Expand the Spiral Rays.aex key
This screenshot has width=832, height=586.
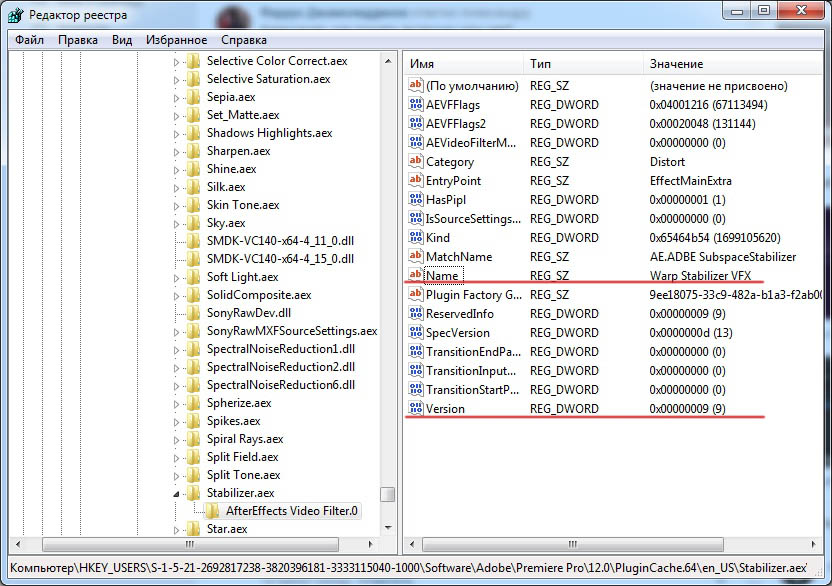coord(176,440)
